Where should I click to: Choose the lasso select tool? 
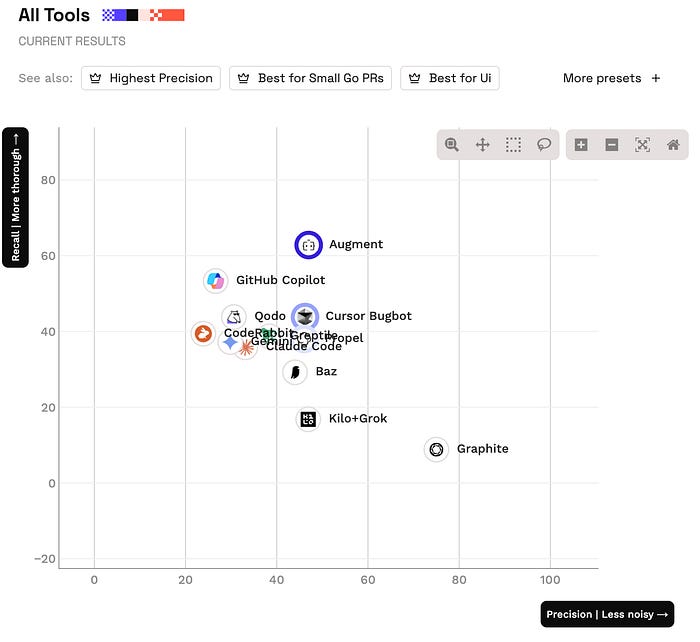tap(544, 145)
